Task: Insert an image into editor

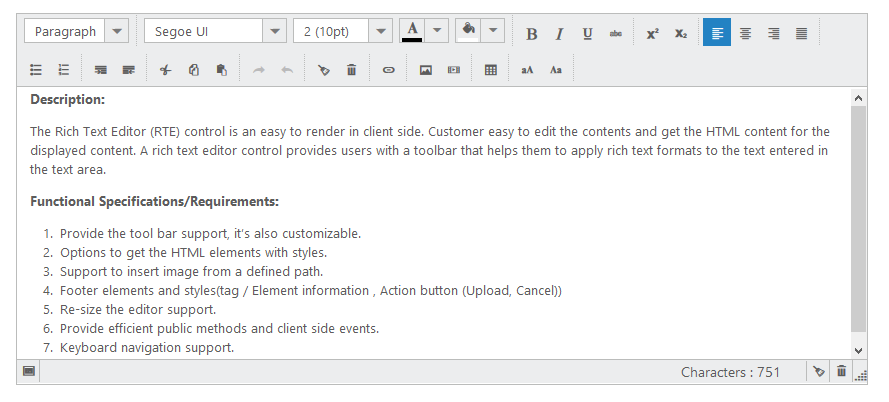Action: point(425,70)
